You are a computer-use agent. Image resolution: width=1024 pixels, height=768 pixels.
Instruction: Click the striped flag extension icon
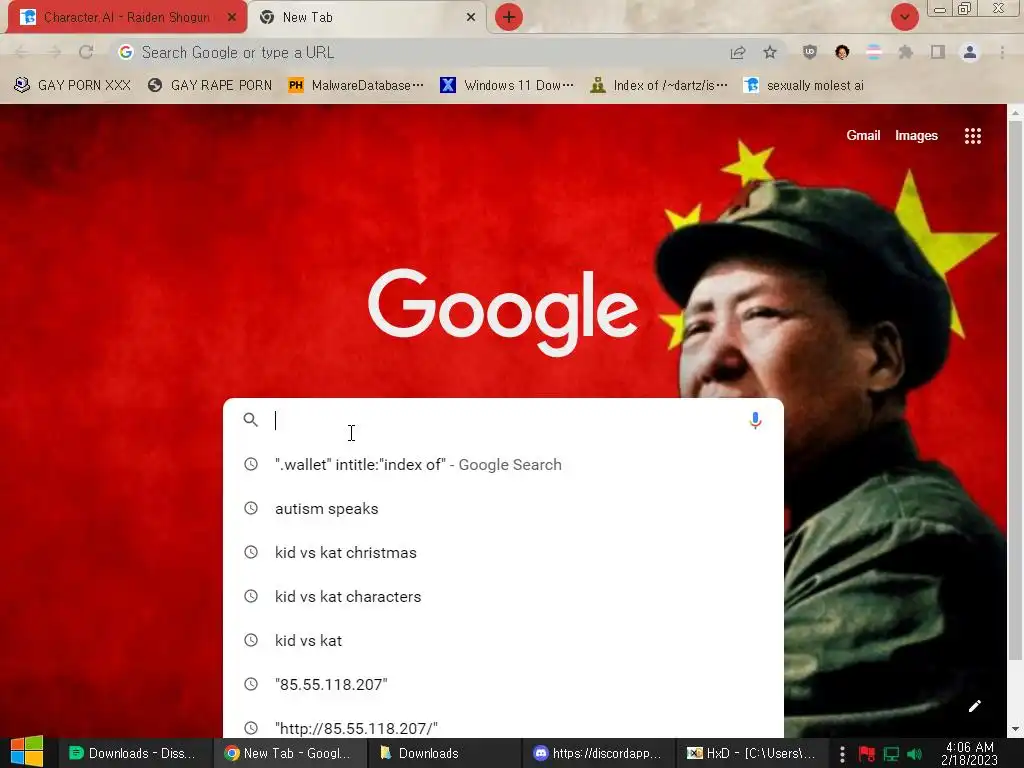[x=874, y=52]
